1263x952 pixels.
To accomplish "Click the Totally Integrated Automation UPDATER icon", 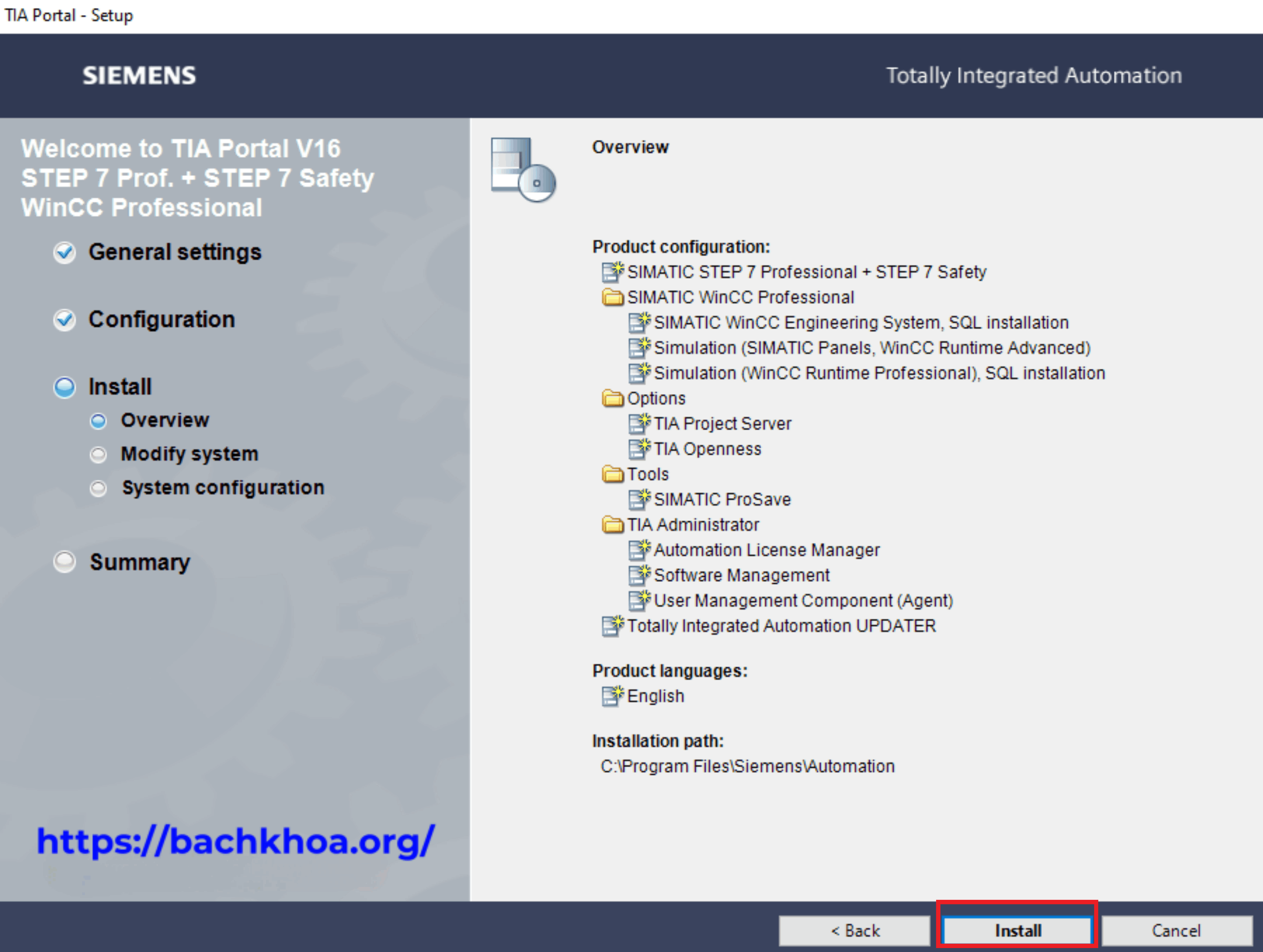I will coord(613,626).
